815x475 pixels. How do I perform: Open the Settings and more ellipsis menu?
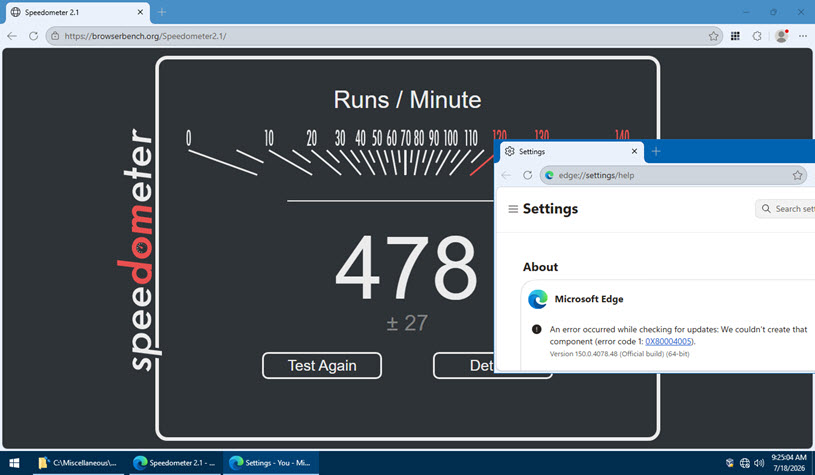pos(803,36)
